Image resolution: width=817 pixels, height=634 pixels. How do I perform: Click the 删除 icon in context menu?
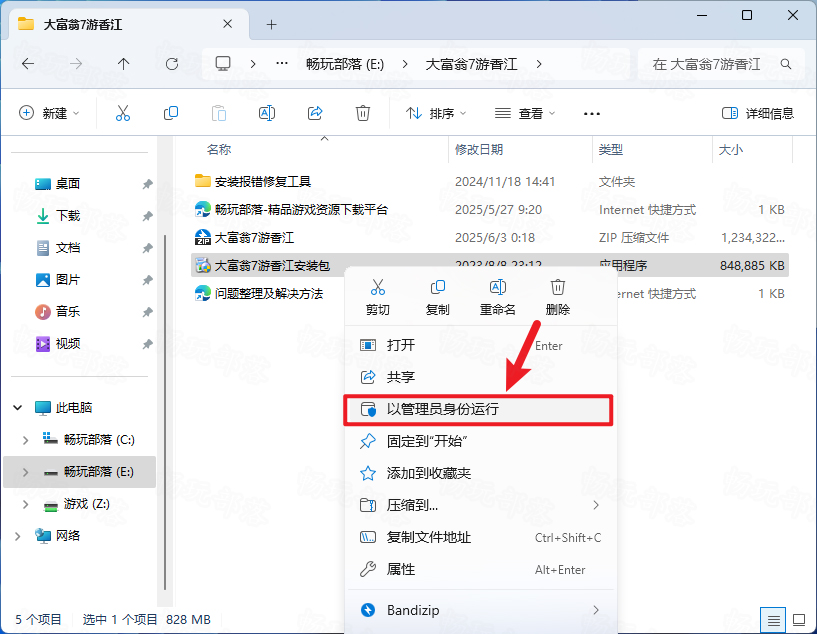click(558, 287)
